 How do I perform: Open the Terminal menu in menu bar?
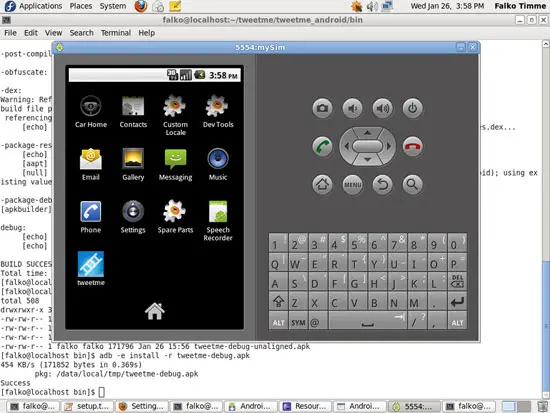(x=116, y=33)
